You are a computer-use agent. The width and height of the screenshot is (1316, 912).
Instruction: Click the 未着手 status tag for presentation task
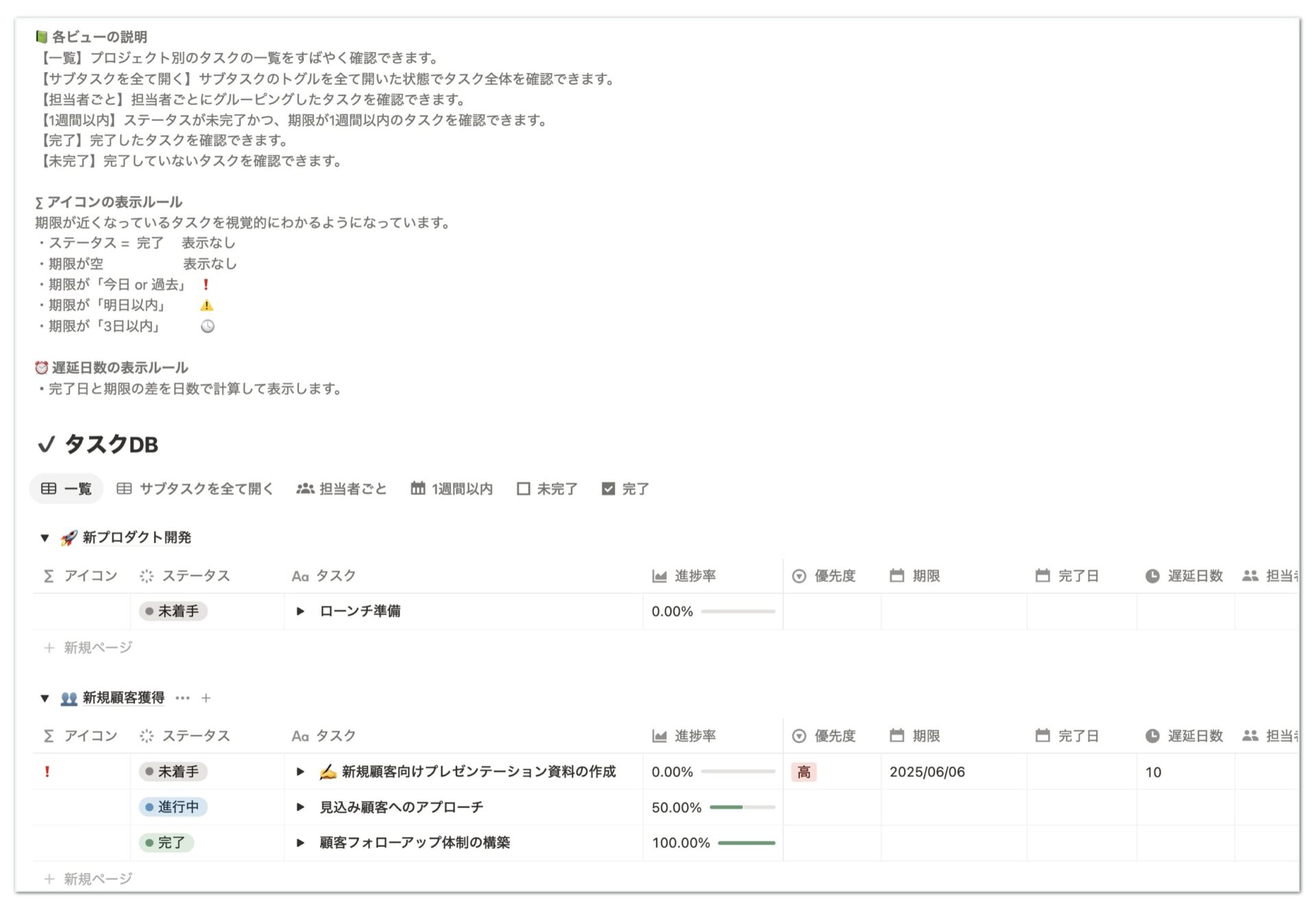173,771
